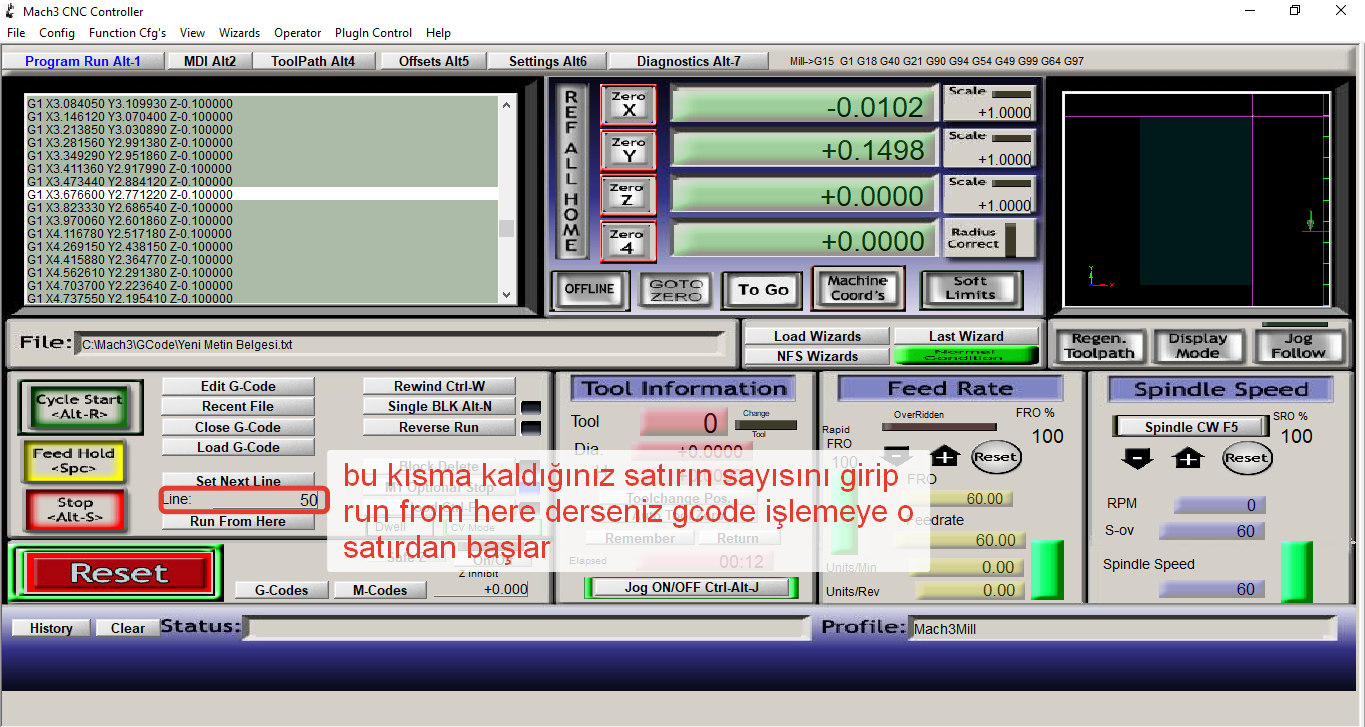Screen dimensions: 1365x727
Task: Toggle Jog Follow mode
Action: pyautogui.click(x=1298, y=346)
